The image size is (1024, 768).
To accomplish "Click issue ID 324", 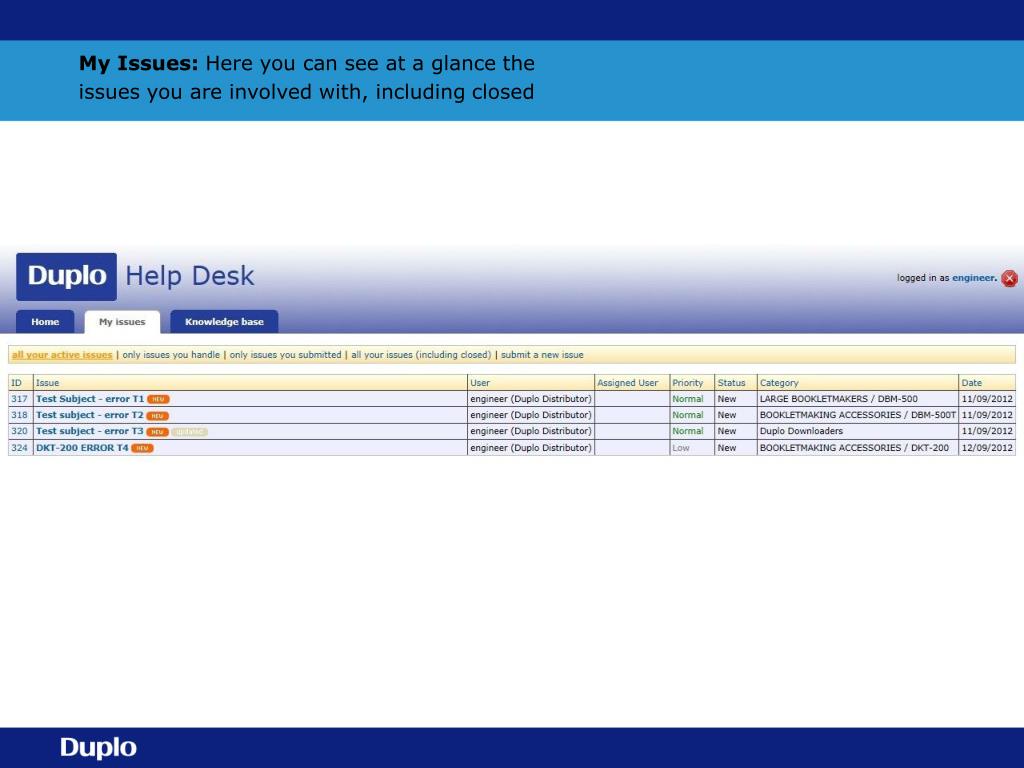I will point(20,447).
